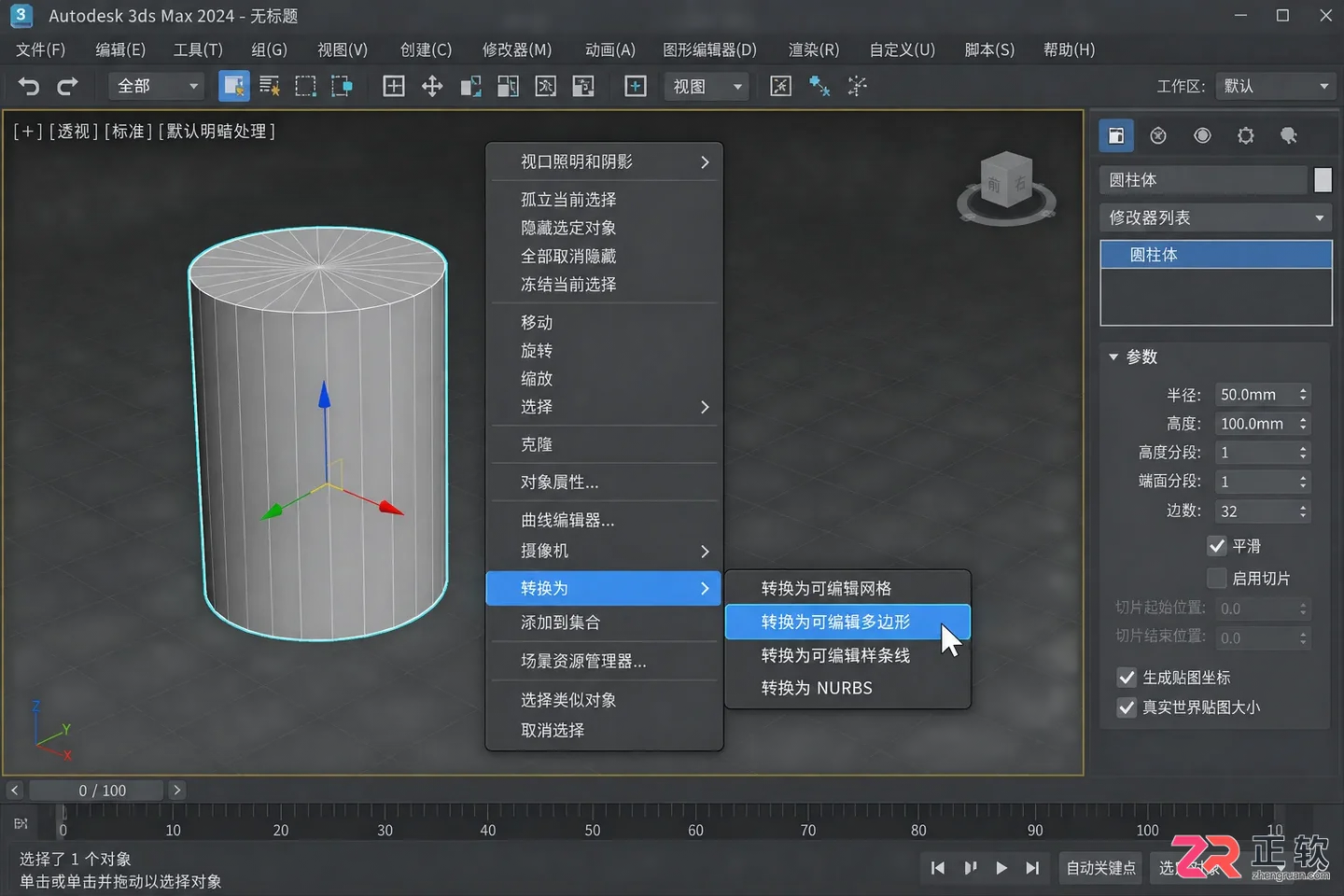Viewport: 1344px width, 896px height.
Task: Open the Hierarchy panel icon
Action: point(1158,135)
